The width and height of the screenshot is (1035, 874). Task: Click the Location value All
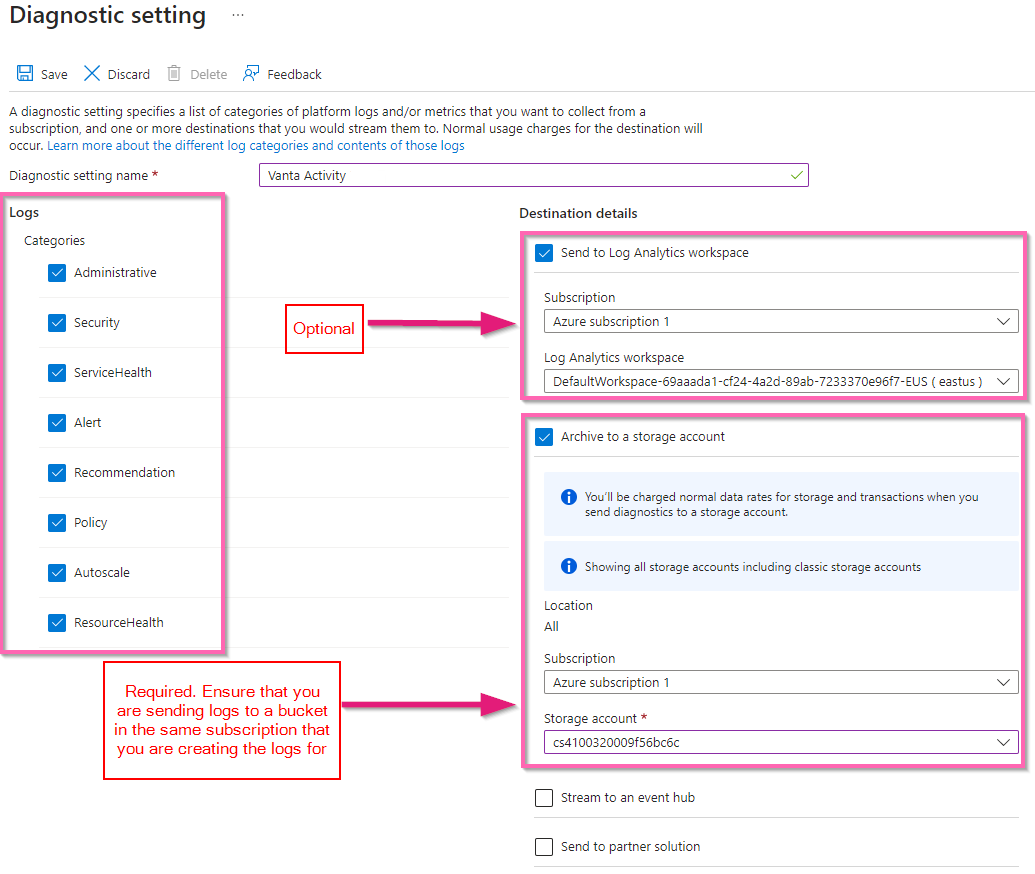click(x=551, y=626)
